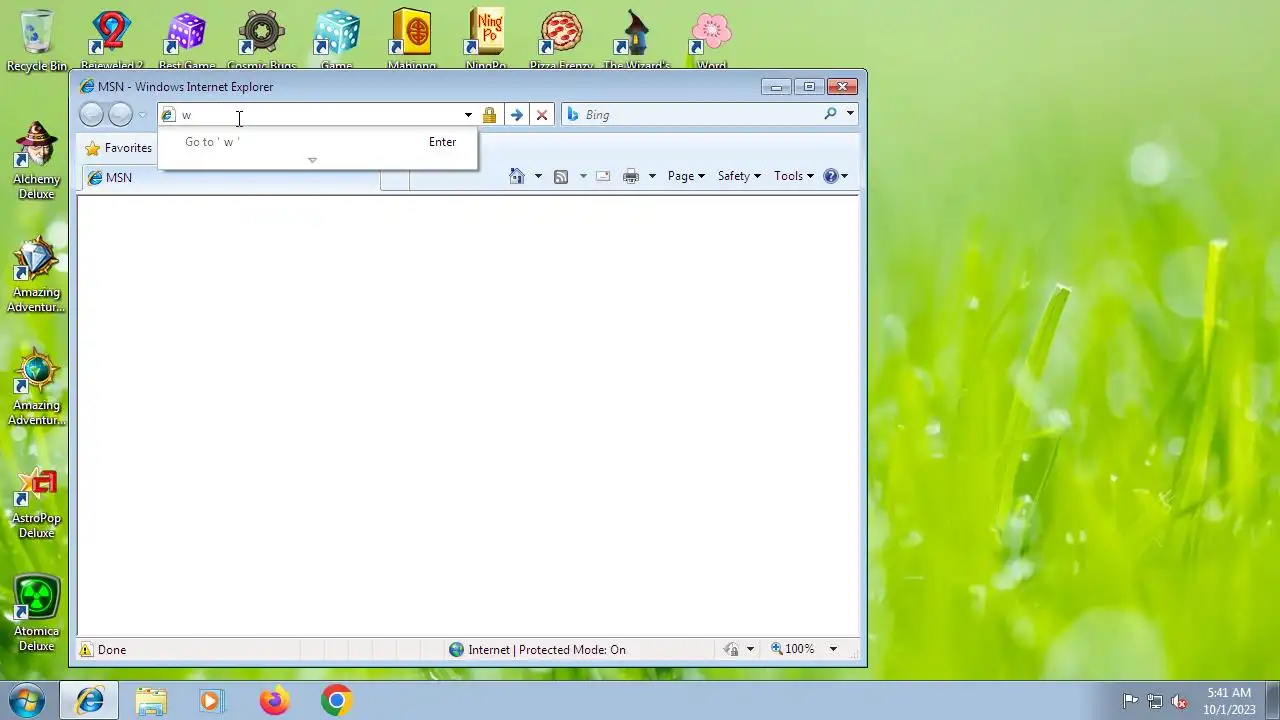Minimize the Internet Explorer window
1280x720 pixels.
[776, 87]
